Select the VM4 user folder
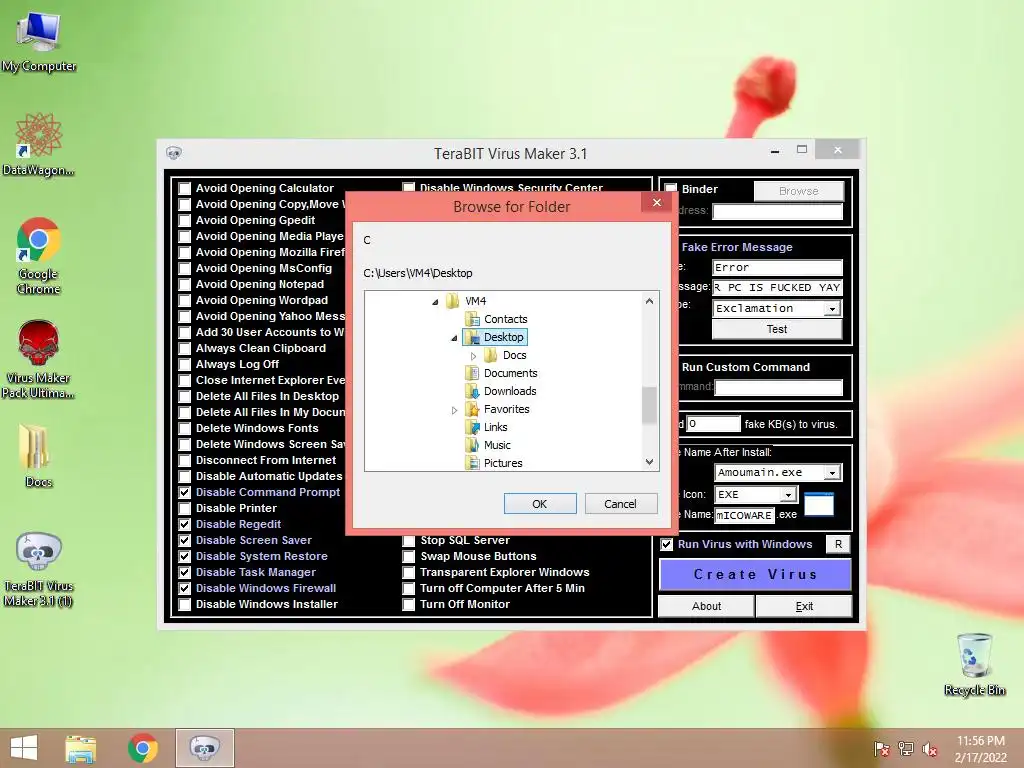This screenshot has height=768, width=1024. point(466,301)
